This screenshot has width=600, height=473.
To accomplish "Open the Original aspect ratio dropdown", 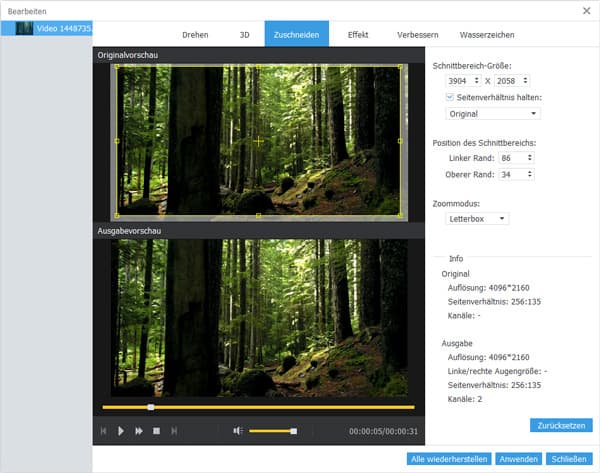I will 493,114.
